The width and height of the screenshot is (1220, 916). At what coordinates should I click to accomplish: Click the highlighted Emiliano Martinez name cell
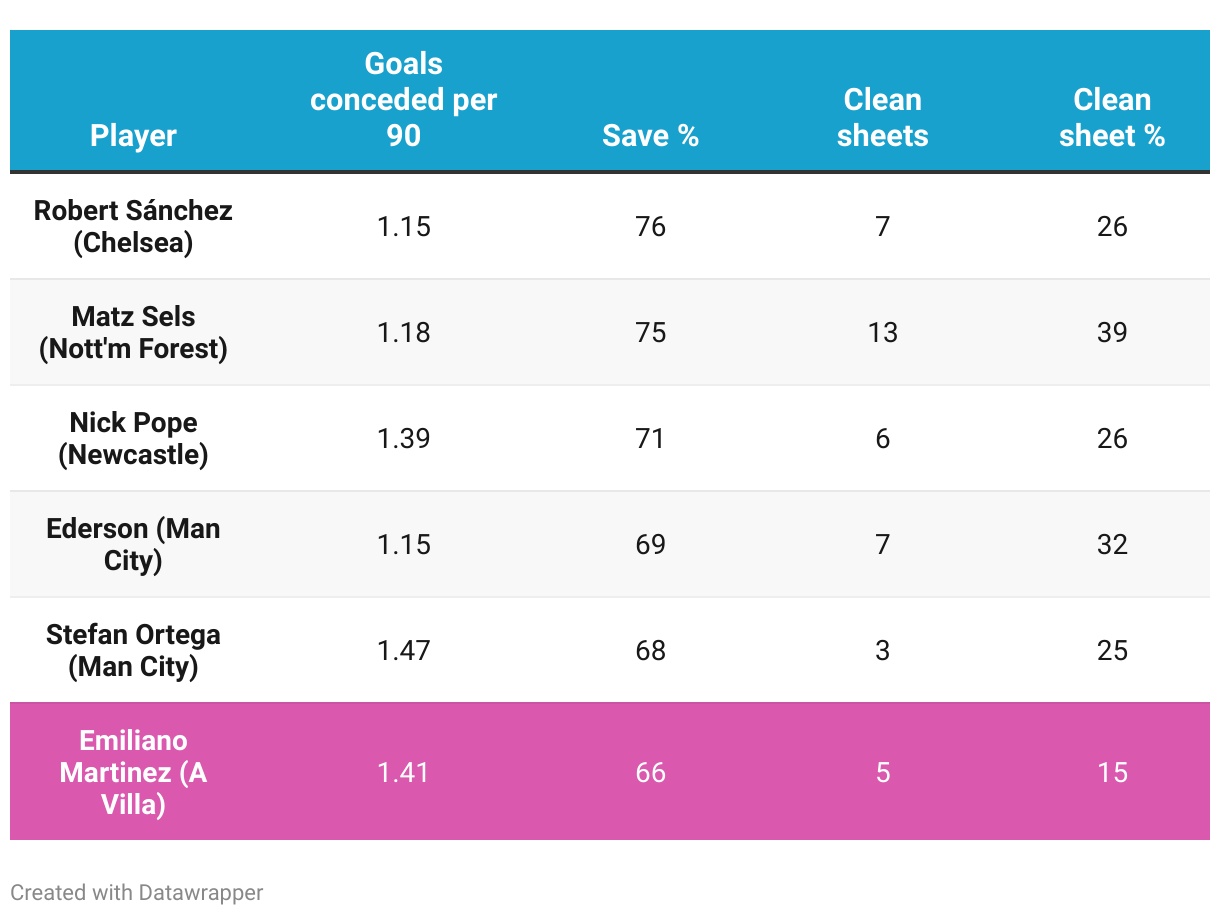(133, 772)
